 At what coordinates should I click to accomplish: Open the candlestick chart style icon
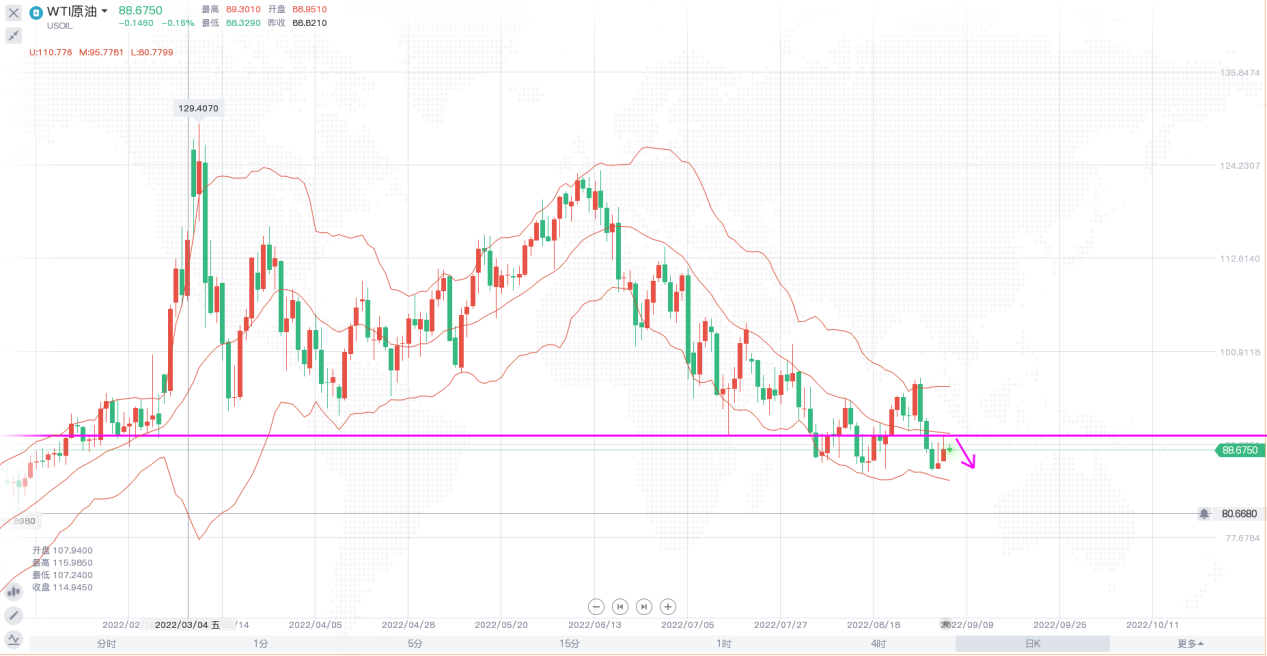(x=14, y=592)
